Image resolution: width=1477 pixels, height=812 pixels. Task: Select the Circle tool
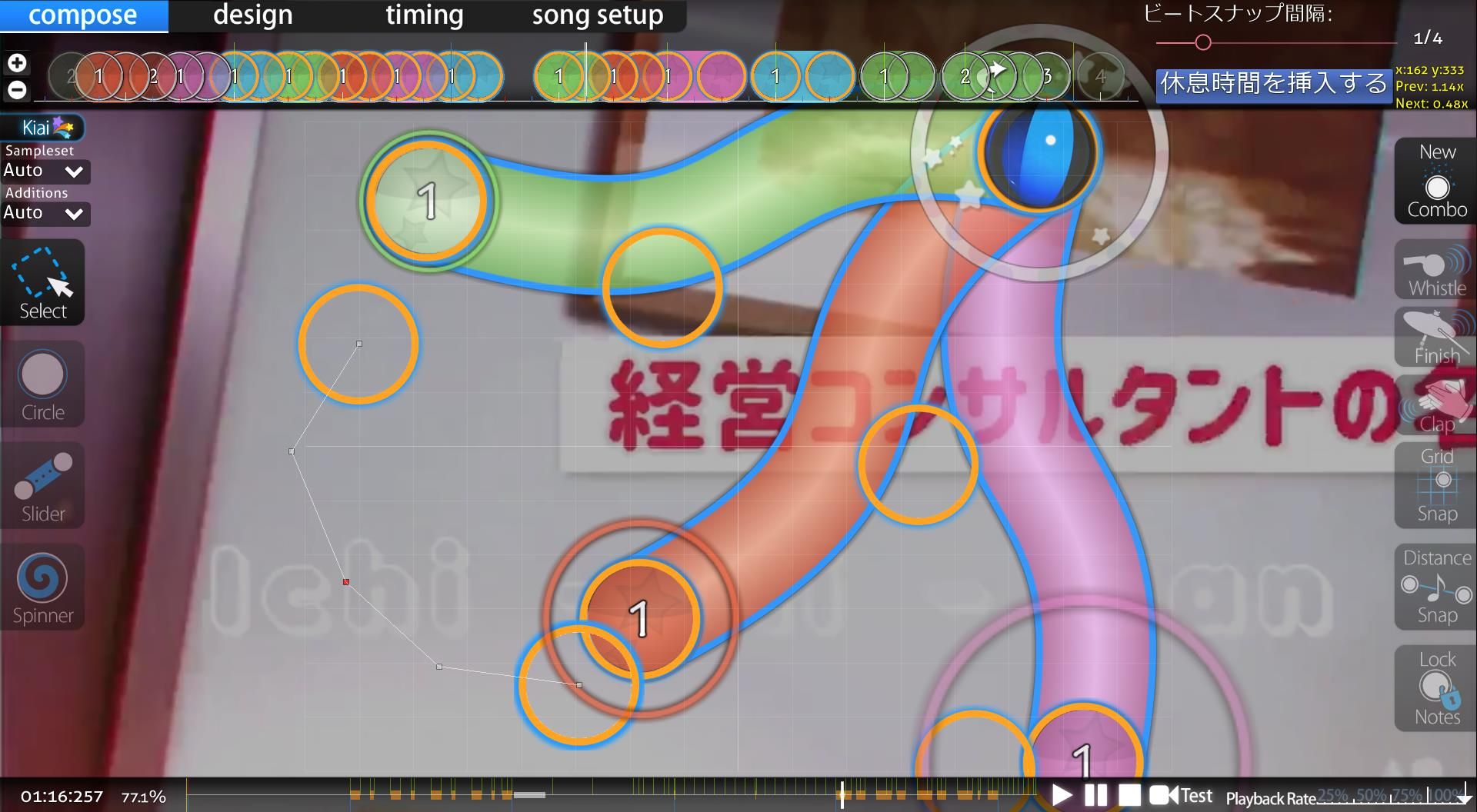point(42,384)
